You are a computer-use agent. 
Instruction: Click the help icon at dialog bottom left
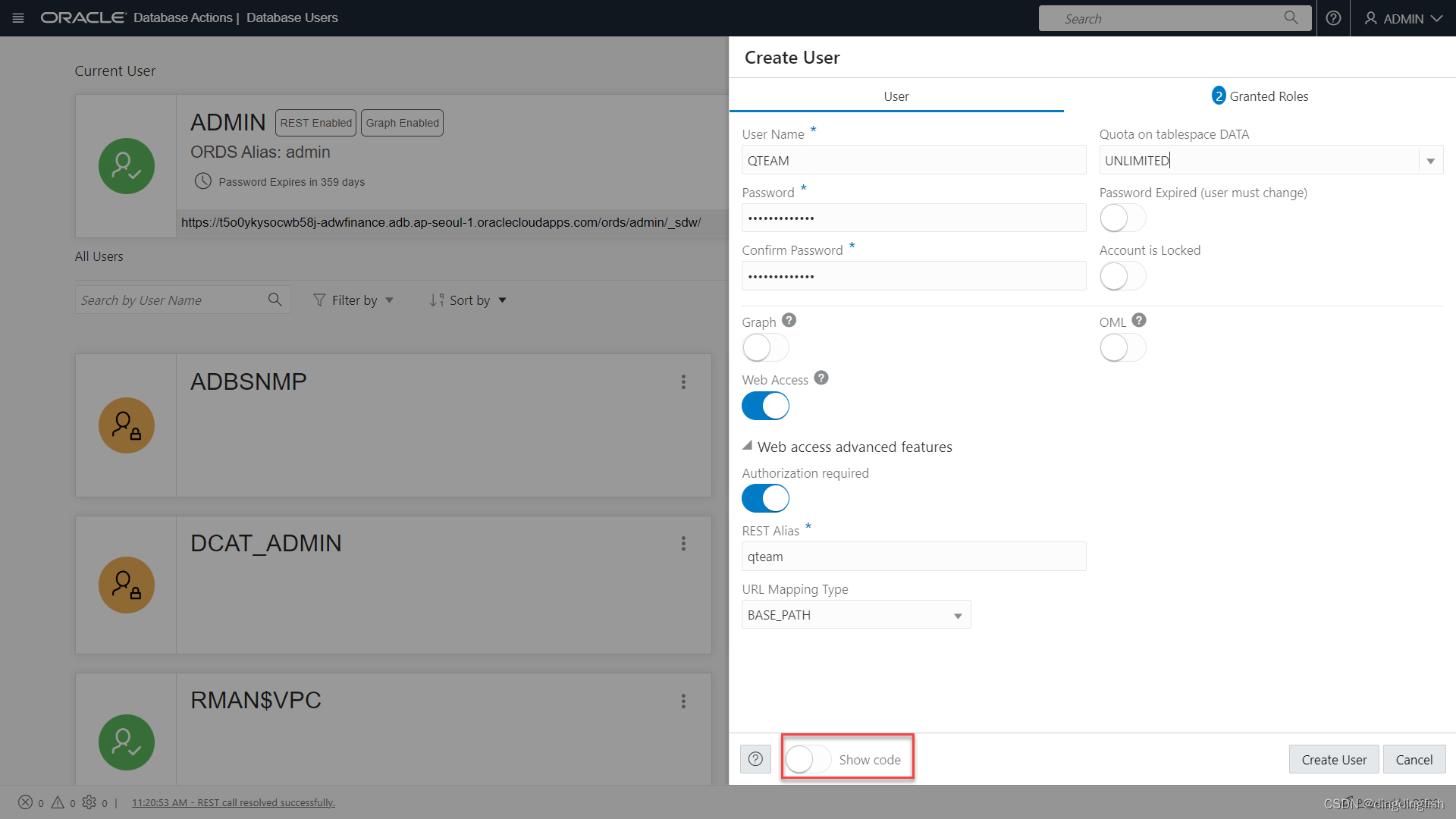[755, 758]
